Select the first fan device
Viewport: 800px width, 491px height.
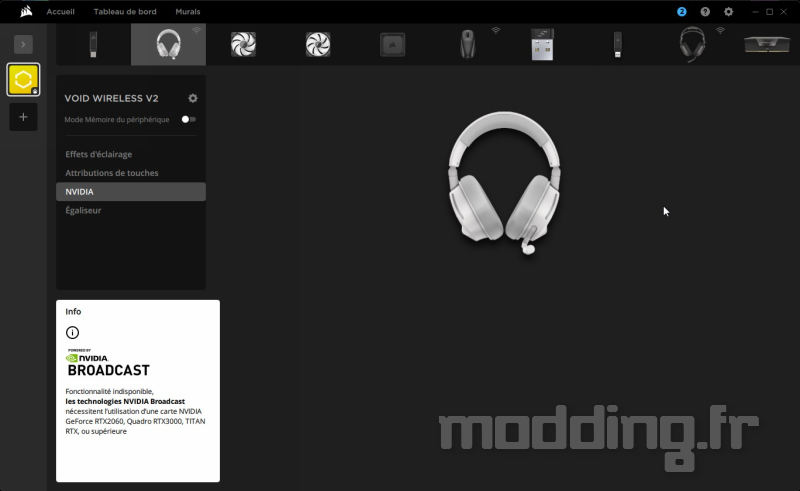tap(243, 44)
